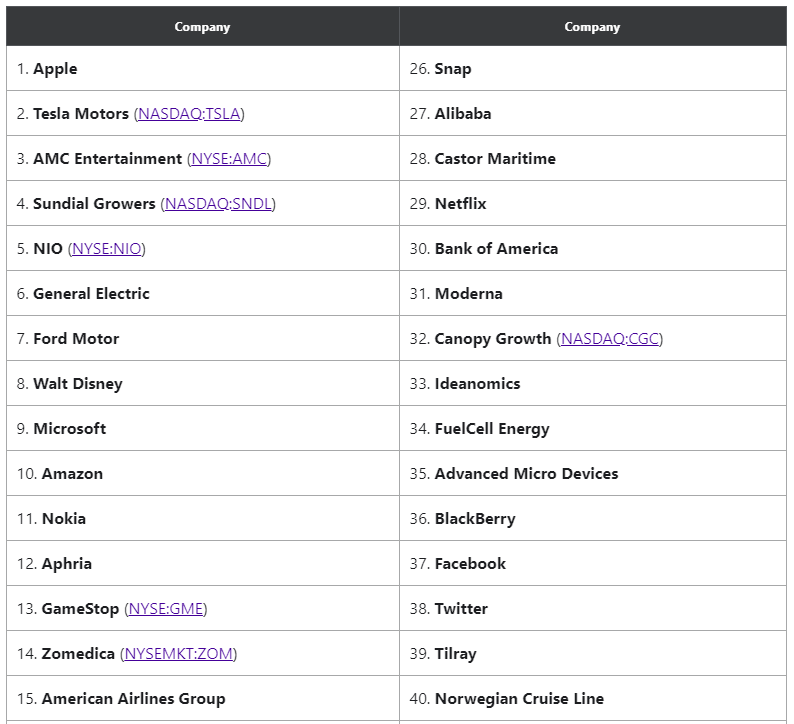The image size is (794, 724).
Task: Select the Tesla Motors company name
Action: 81,114
